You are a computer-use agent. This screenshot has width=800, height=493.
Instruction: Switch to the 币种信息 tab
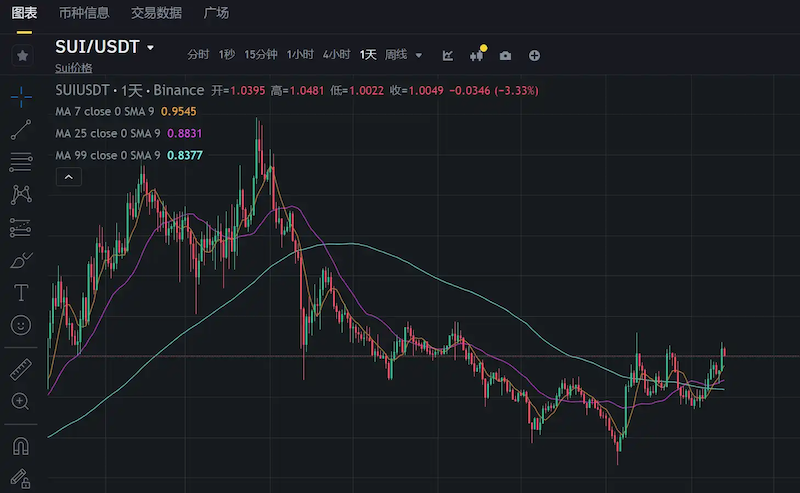[x=84, y=13]
